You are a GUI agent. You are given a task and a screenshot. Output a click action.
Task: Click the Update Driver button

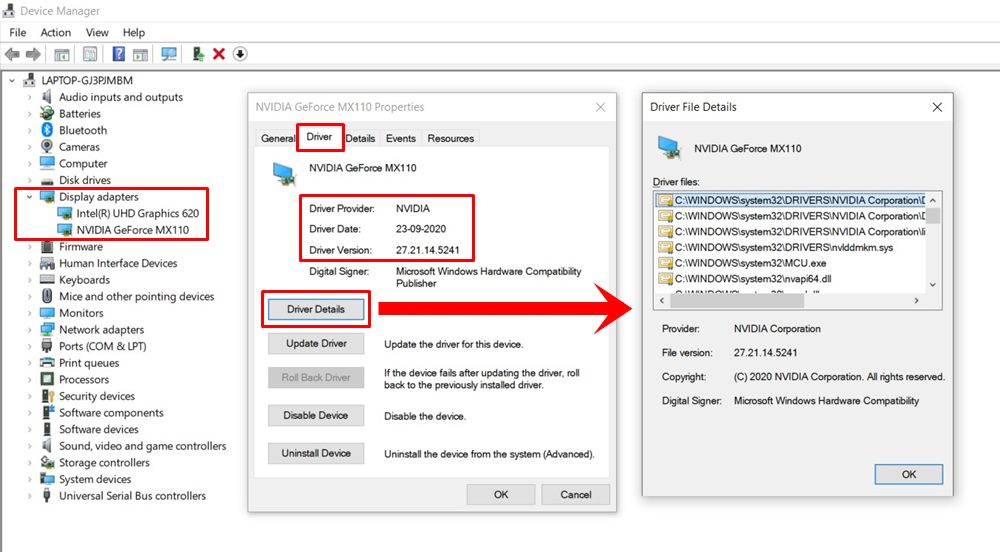[316, 344]
